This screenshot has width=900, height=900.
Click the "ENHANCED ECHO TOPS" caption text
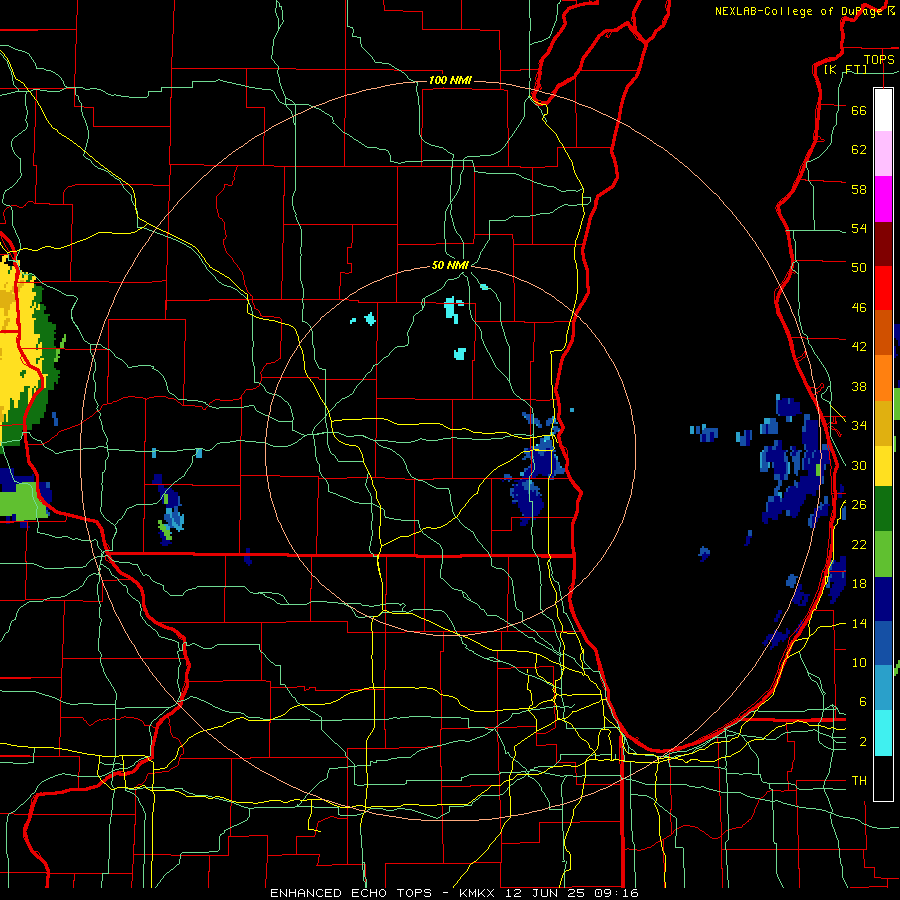[x=351, y=893]
